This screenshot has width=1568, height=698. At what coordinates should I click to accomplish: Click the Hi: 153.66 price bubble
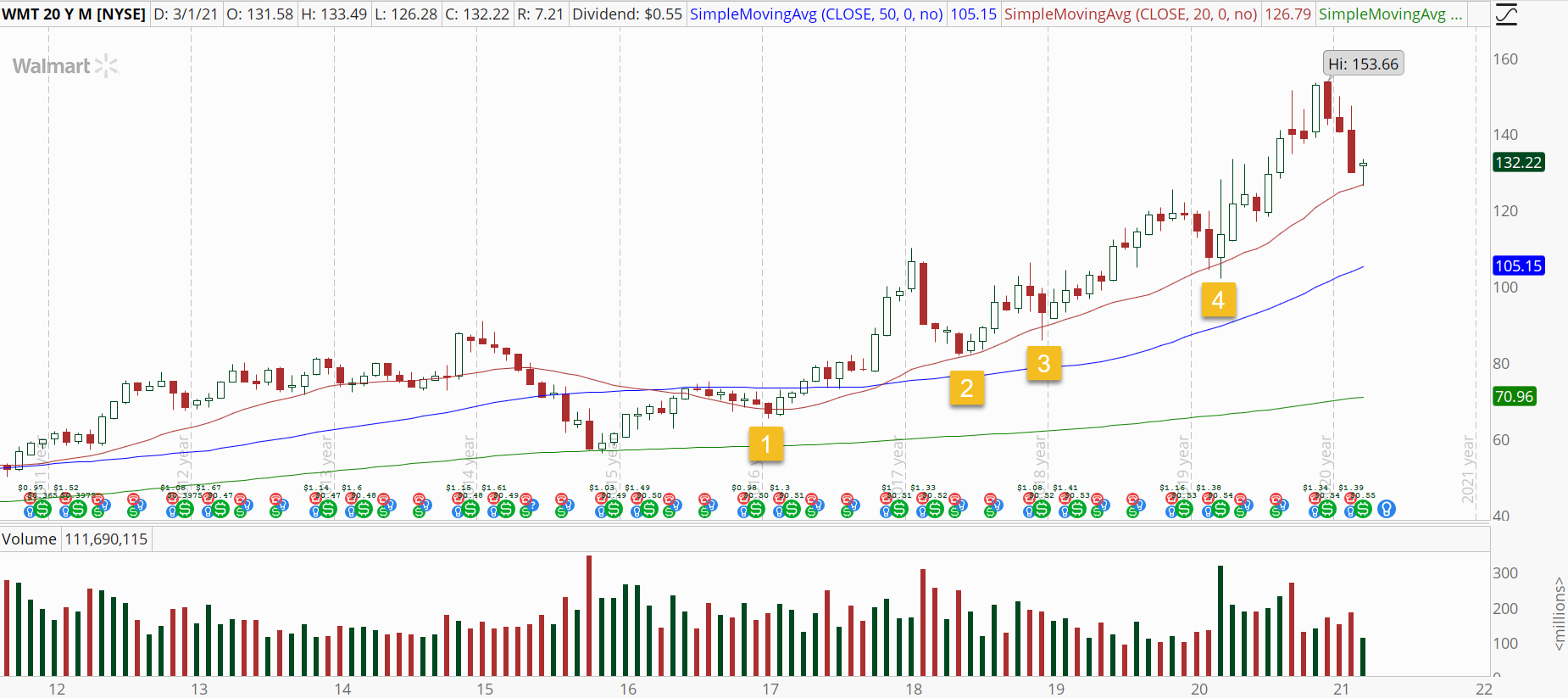[x=1363, y=64]
